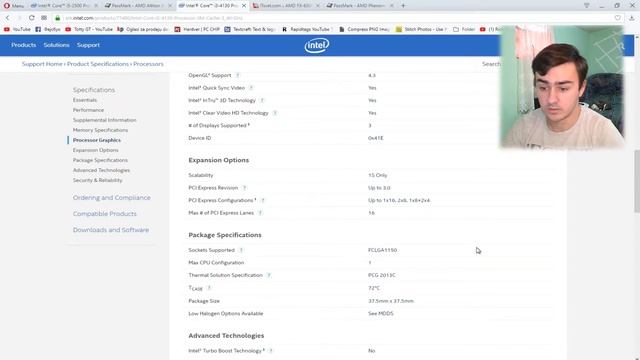Reload the current page
The image size is (640, 360).
click(31, 18)
